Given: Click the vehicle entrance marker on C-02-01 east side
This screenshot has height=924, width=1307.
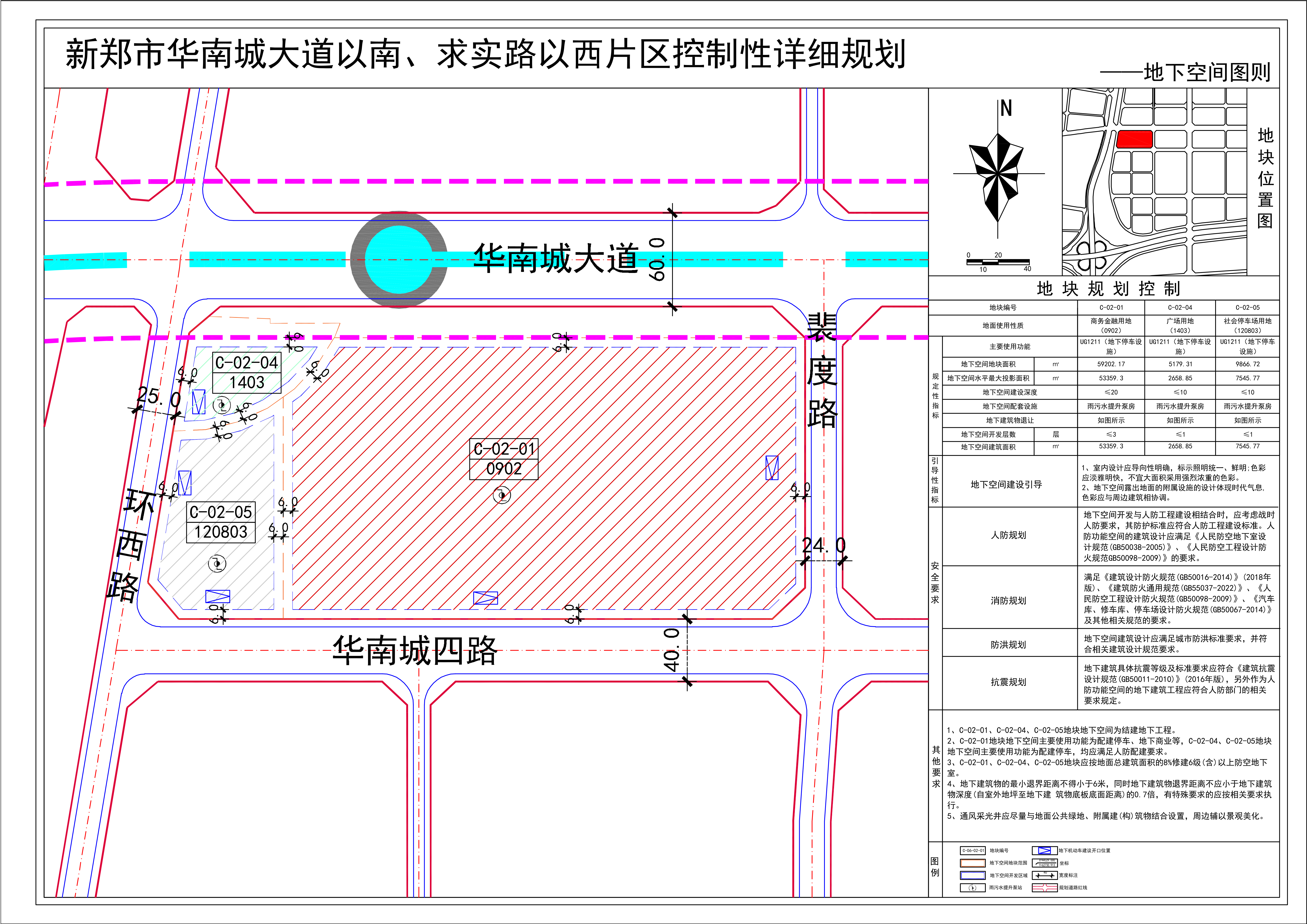Looking at the screenshot, I should [x=772, y=467].
